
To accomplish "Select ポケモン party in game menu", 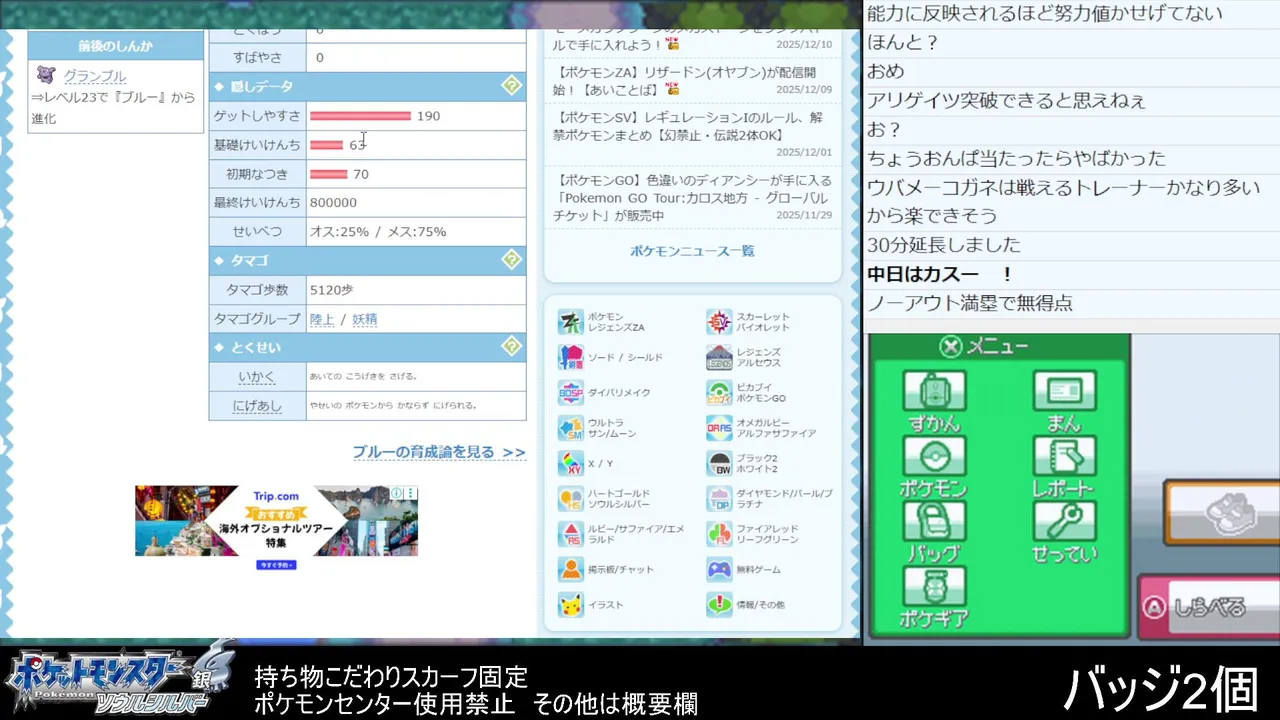I will coord(934,467).
